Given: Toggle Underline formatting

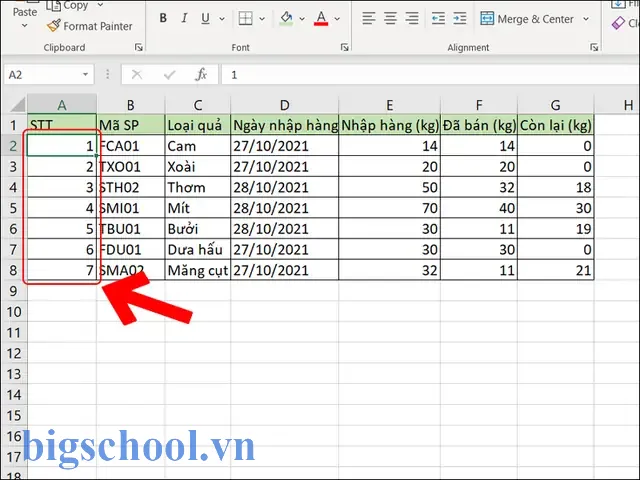Looking at the screenshot, I should click(x=205, y=18).
